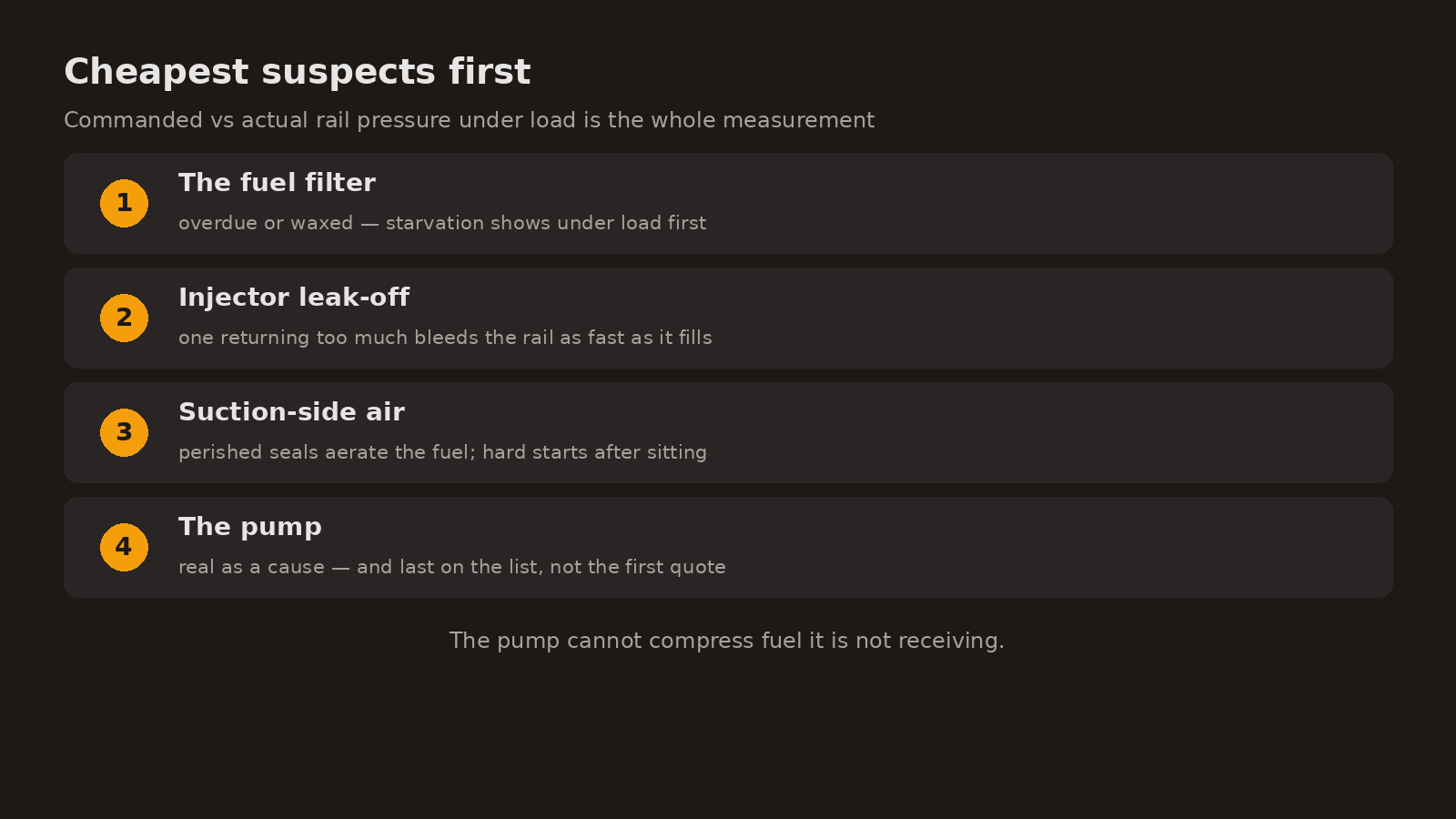Click the rail pressure subtitle text
This screenshot has height=819, width=1456.
click(x=469, y=120)
